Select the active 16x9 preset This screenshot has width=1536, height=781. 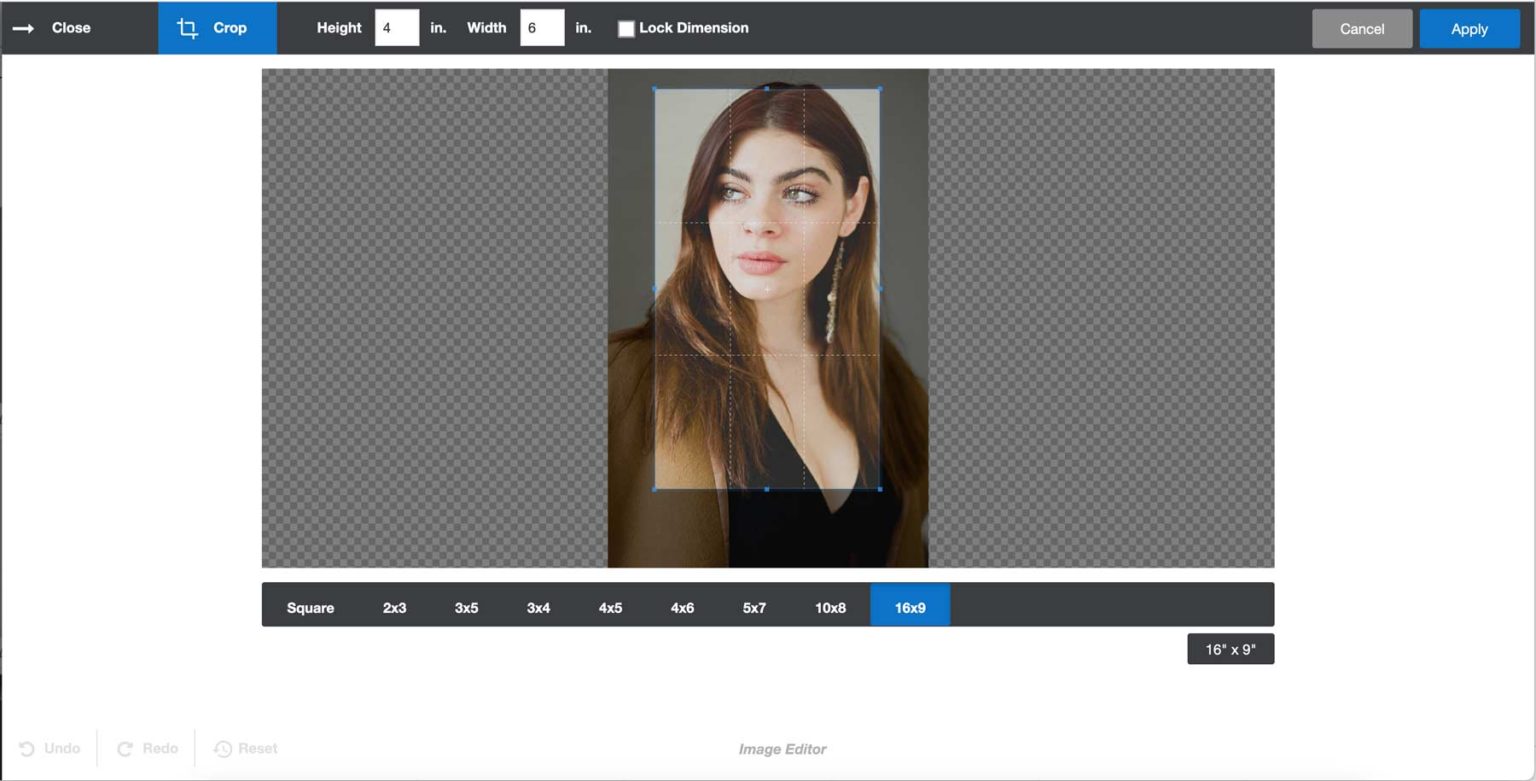(x=909, y=606)
